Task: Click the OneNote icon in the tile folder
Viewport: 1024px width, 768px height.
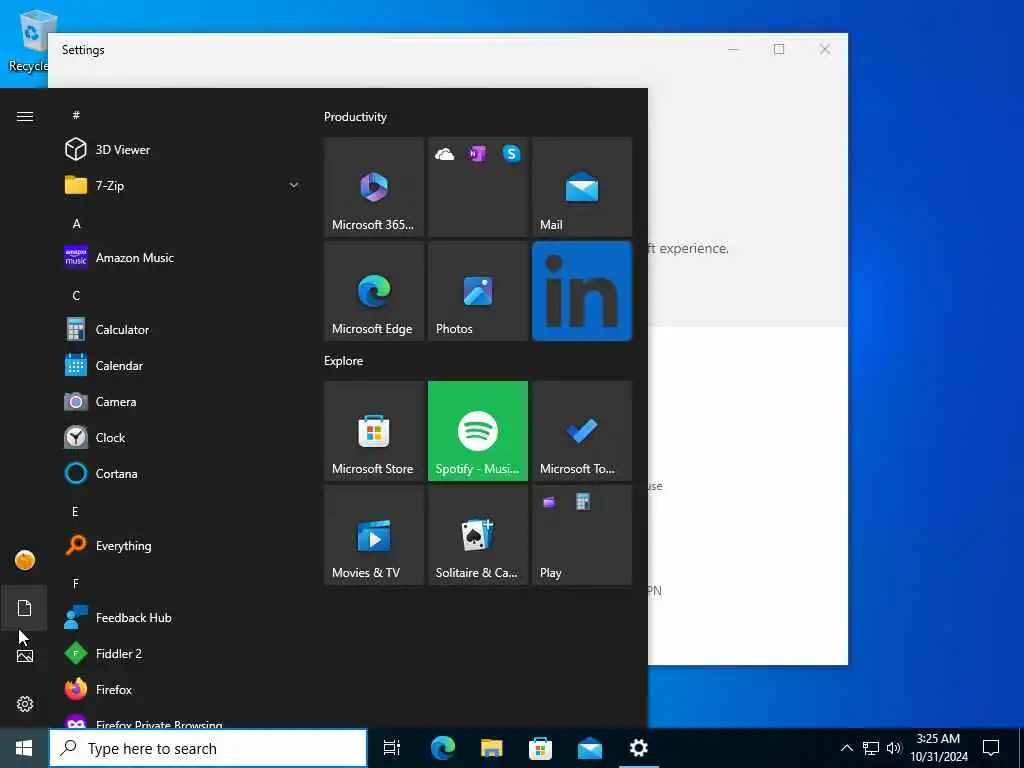Action: 477,154
